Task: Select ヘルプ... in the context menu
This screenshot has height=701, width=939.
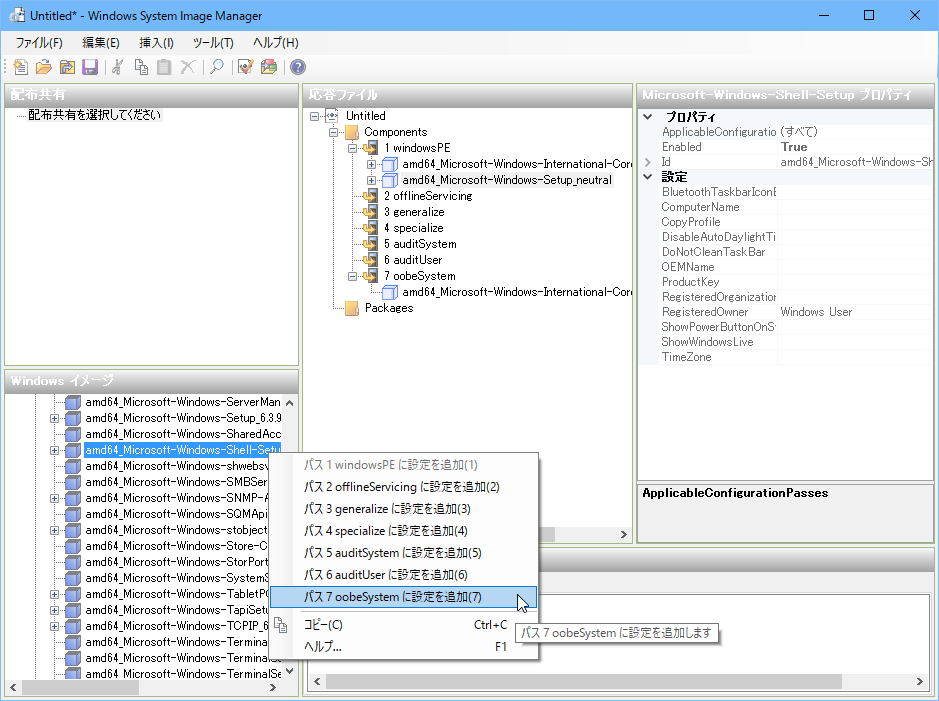Action: coord(404,647)
